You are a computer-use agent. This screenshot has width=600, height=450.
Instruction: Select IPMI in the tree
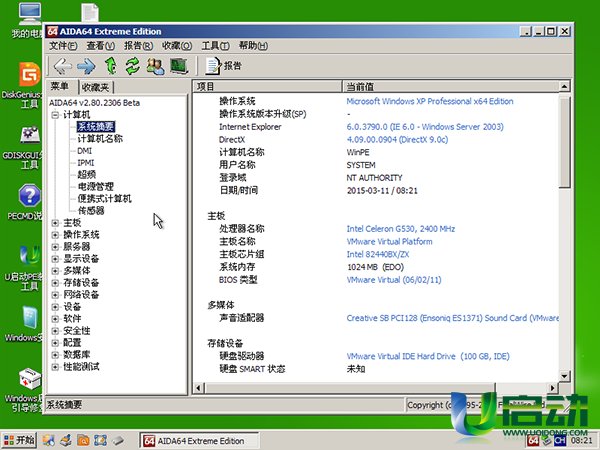pos(86,163)
